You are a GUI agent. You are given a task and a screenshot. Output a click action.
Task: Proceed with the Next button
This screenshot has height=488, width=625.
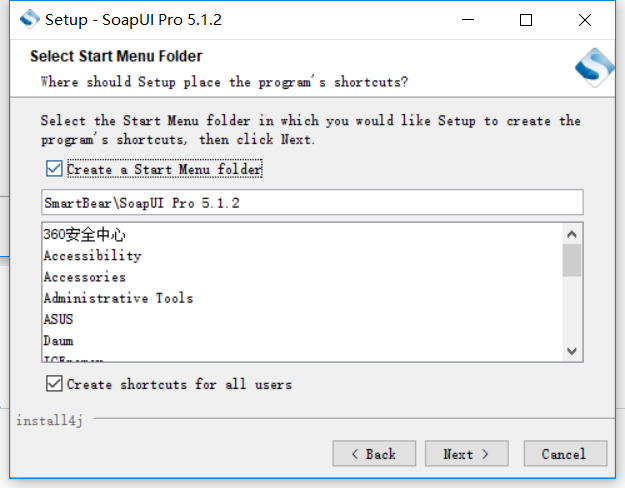pyautogui.click(x=467, y=454)
